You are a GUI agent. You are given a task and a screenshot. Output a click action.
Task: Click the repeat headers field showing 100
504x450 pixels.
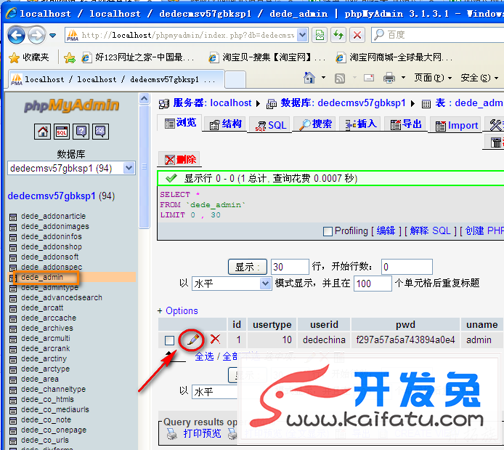point(372,284)
